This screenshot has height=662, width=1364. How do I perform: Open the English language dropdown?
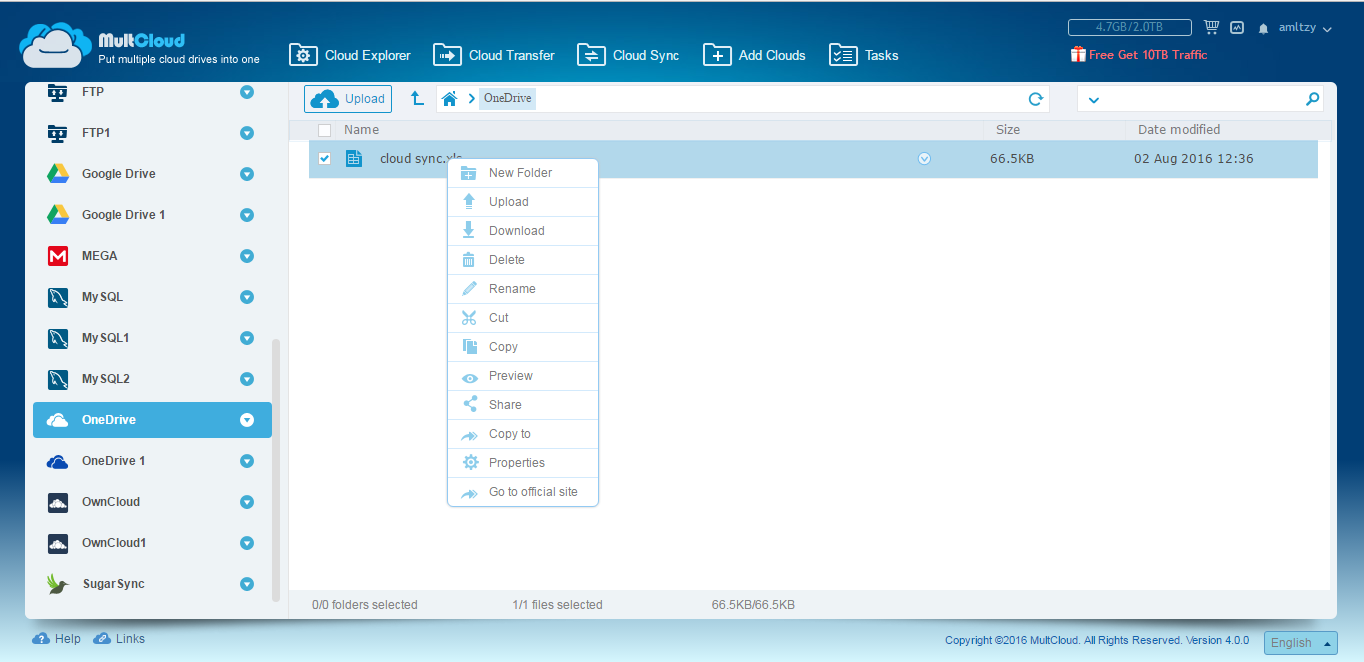[x=1301, y=642]
